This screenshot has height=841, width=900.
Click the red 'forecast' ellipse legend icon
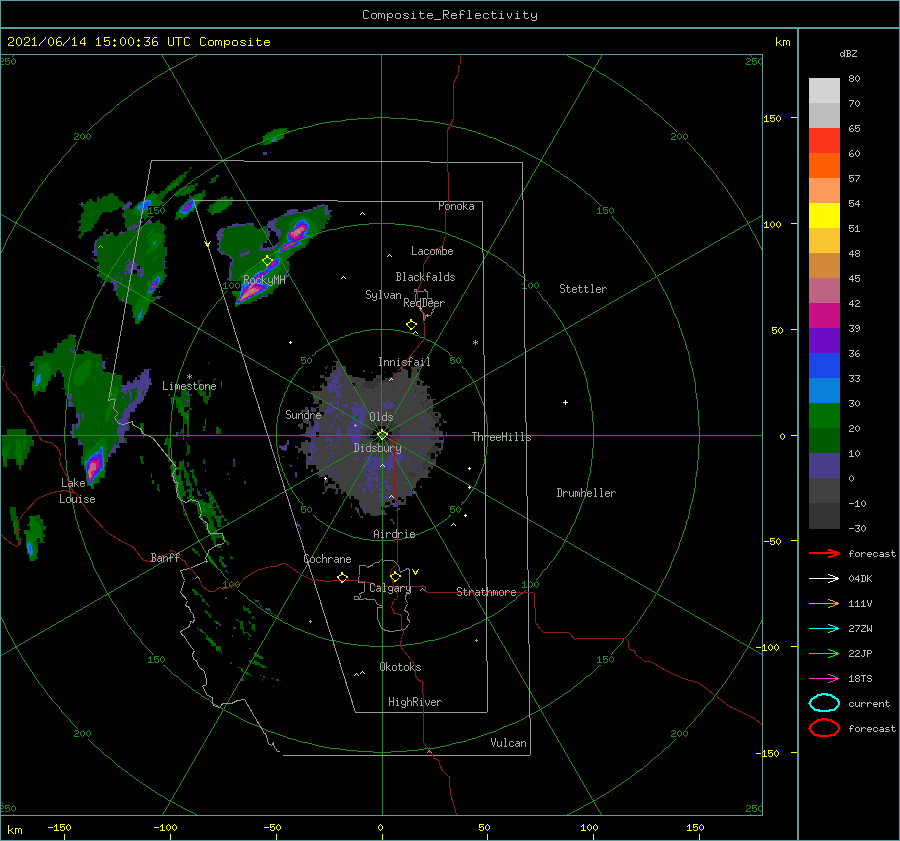(824, 728)
